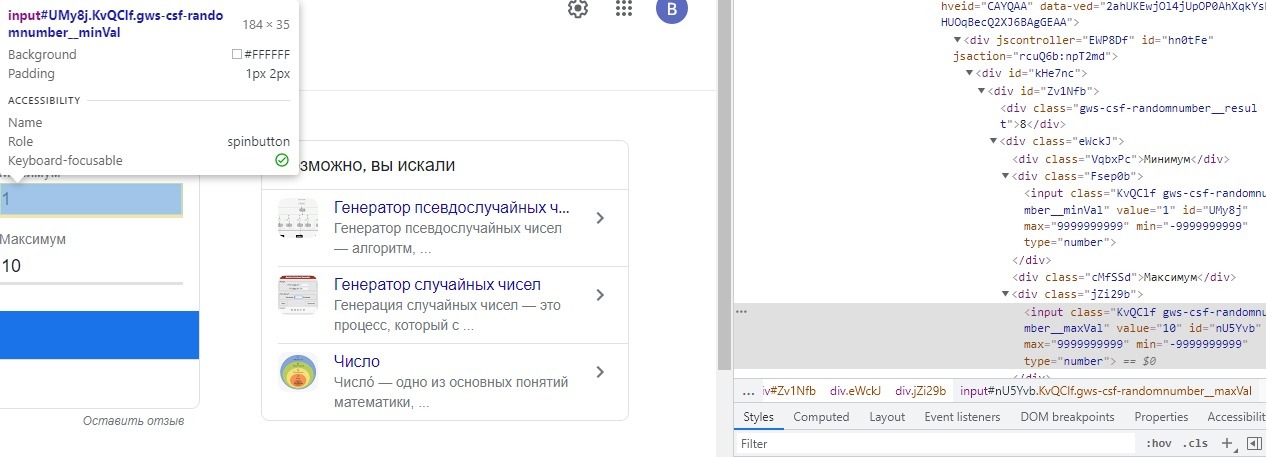Viewport: 1267px width, 457px height.
Task: Click the Генератор случайных чисел thumbnail
Action: 297,295
